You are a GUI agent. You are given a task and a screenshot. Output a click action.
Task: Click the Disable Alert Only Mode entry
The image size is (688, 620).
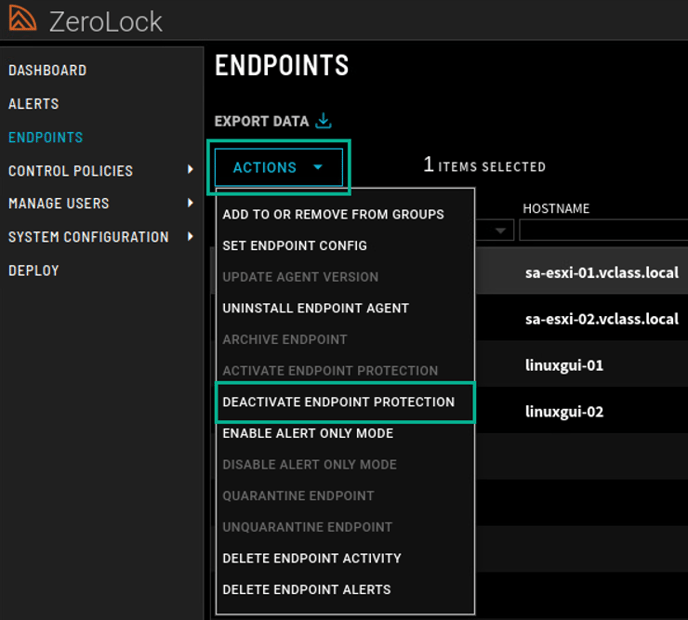309,464
